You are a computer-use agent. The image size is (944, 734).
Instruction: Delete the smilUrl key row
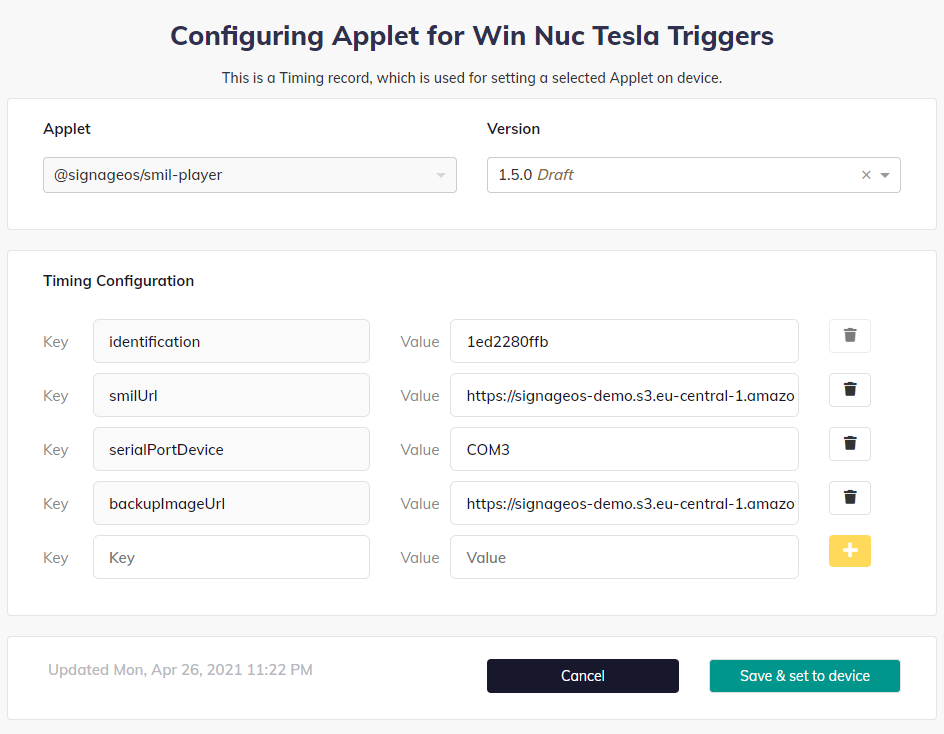[x=850, y=390]
